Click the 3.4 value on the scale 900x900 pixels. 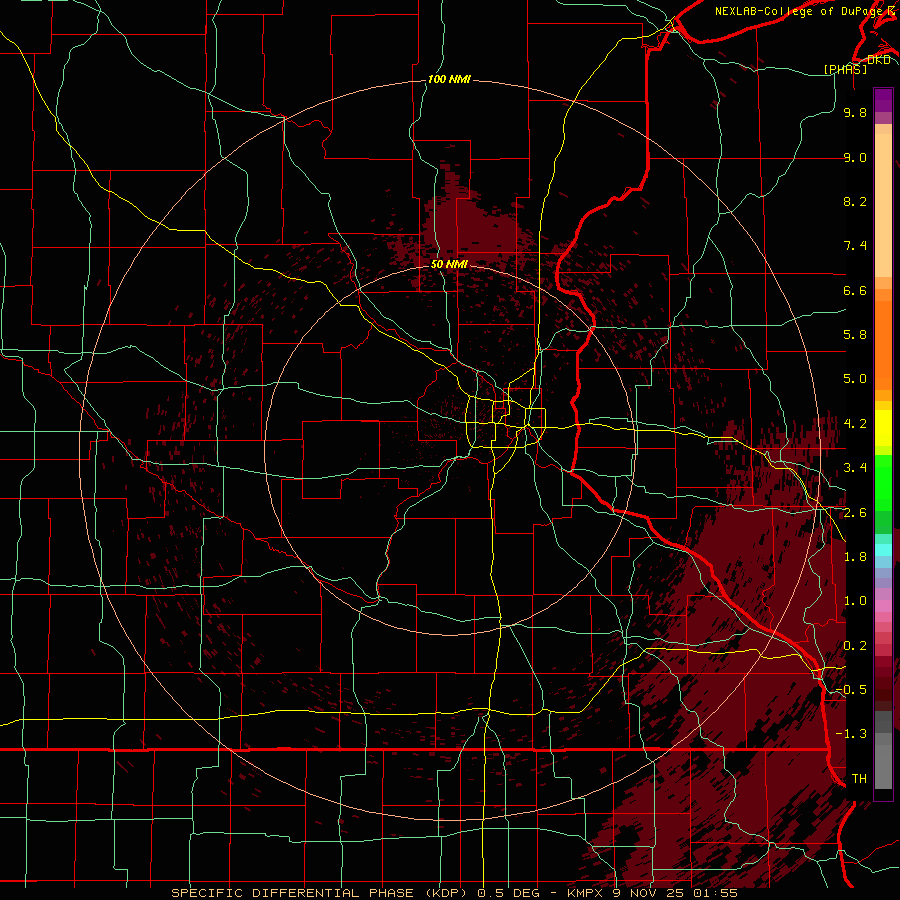click(855, 468)
